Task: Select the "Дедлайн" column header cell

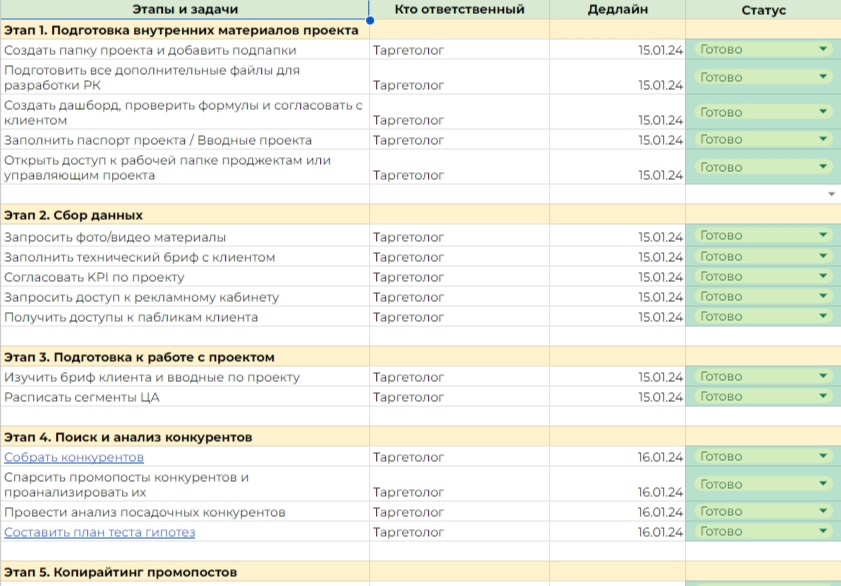Action: point(617,10)
